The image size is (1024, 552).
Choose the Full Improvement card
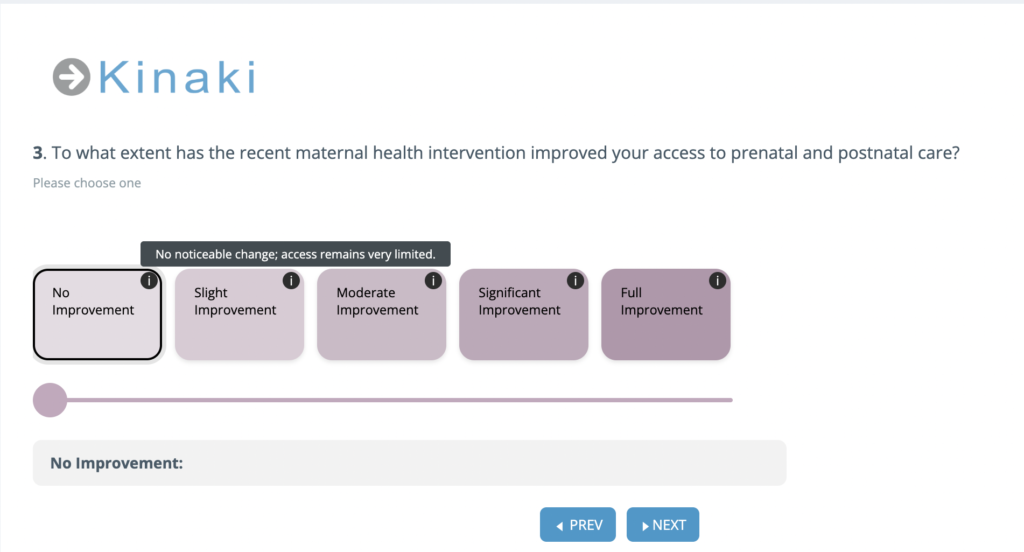[x=665, y=314]
